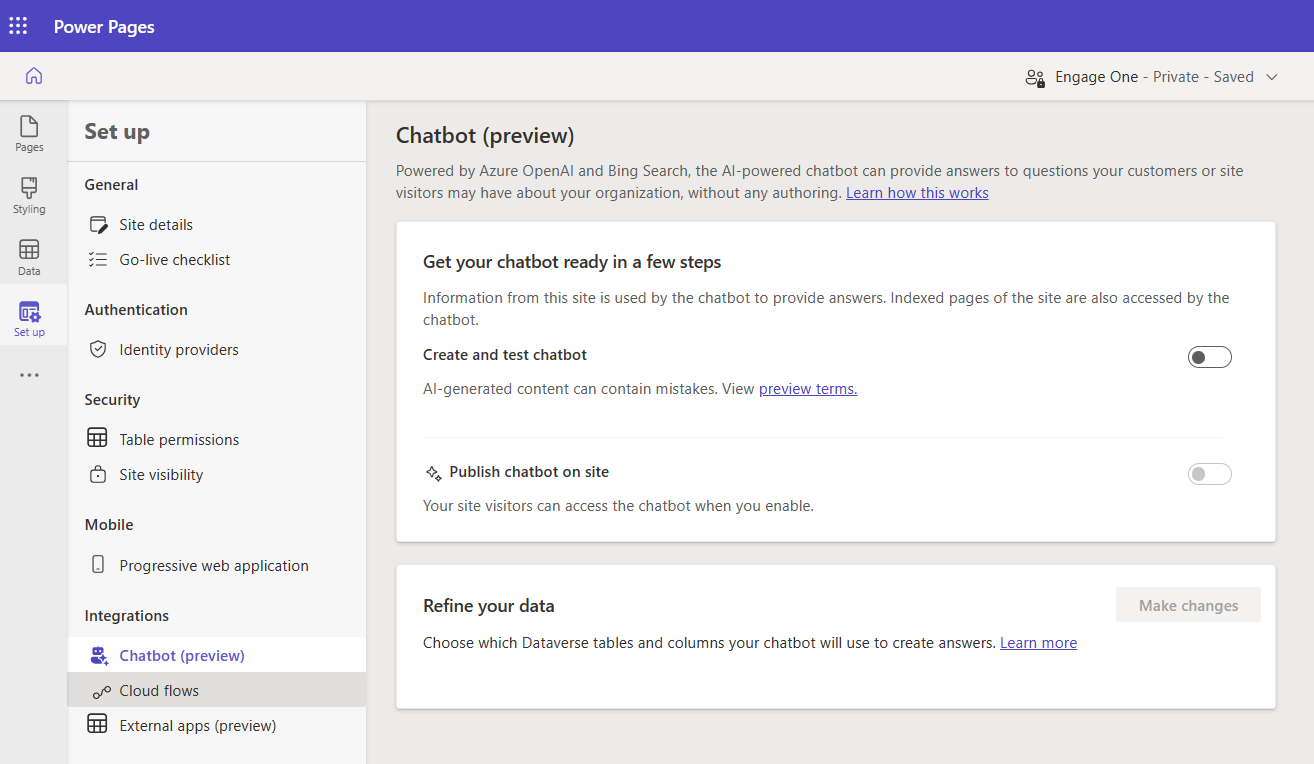
Task: Expand the Engage One site dropdown chevron
Action: 1272,77
